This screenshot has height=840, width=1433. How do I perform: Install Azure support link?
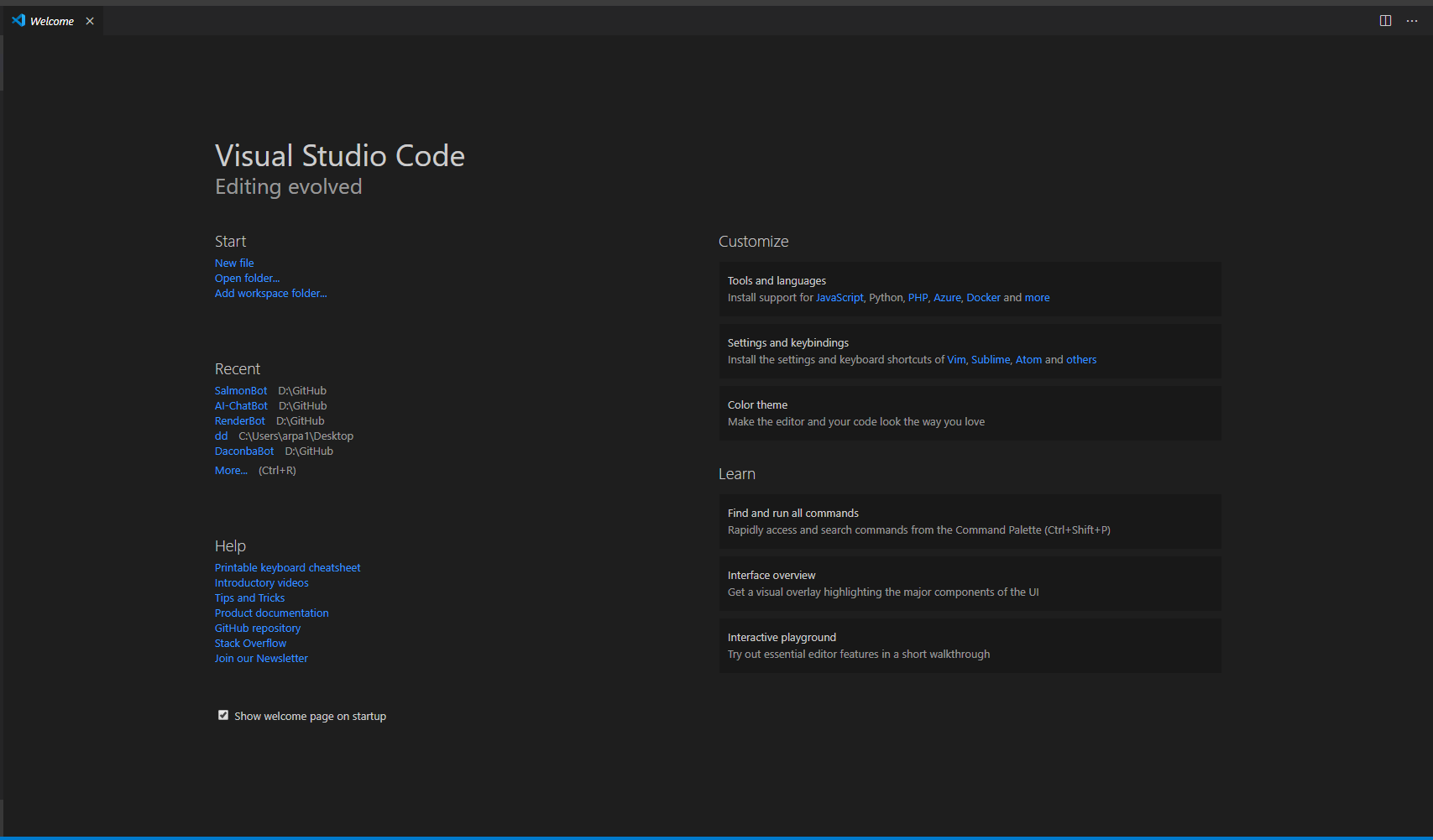[x=947, y=297]
